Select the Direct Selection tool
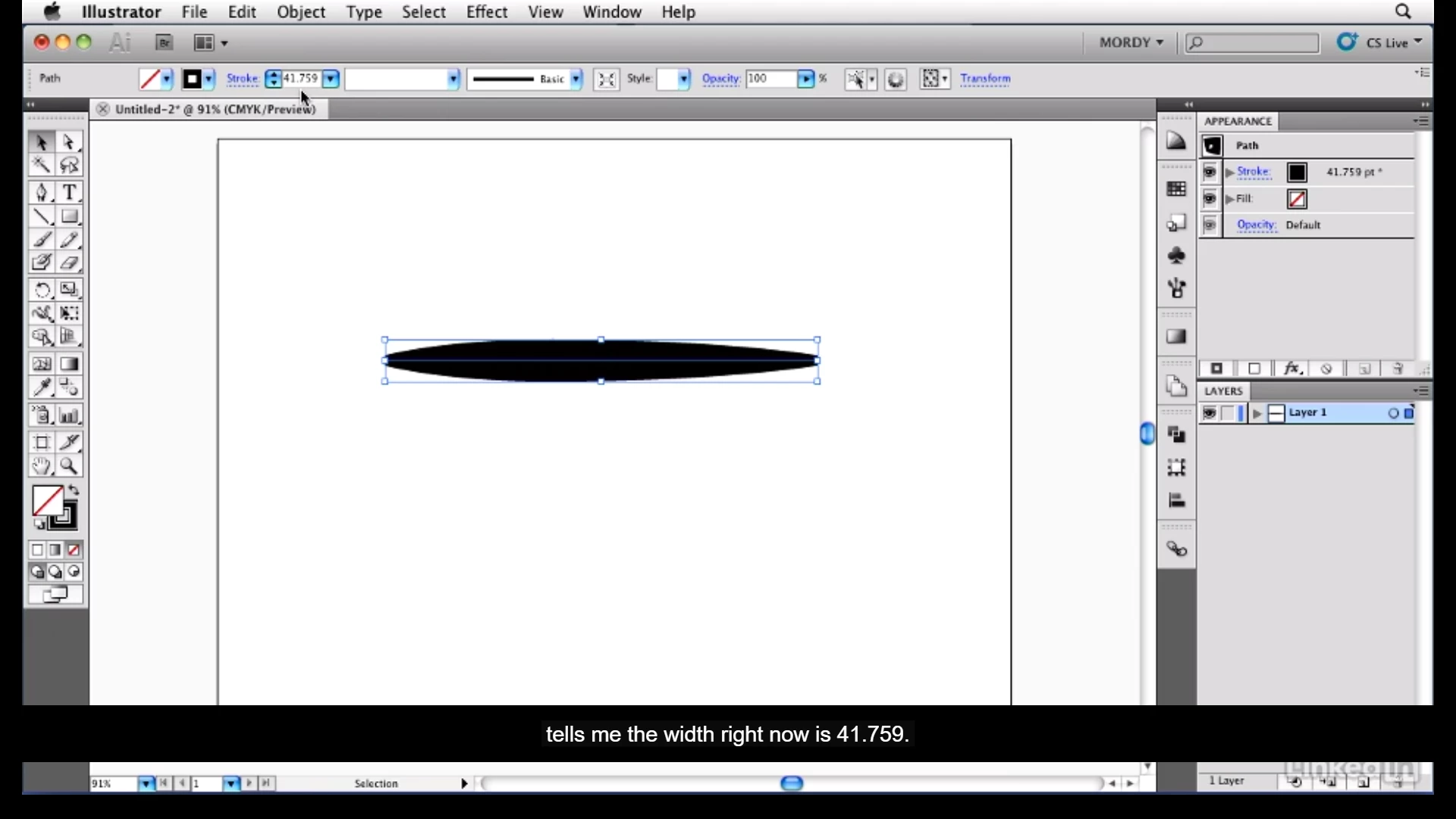 (x=69, y=142)
